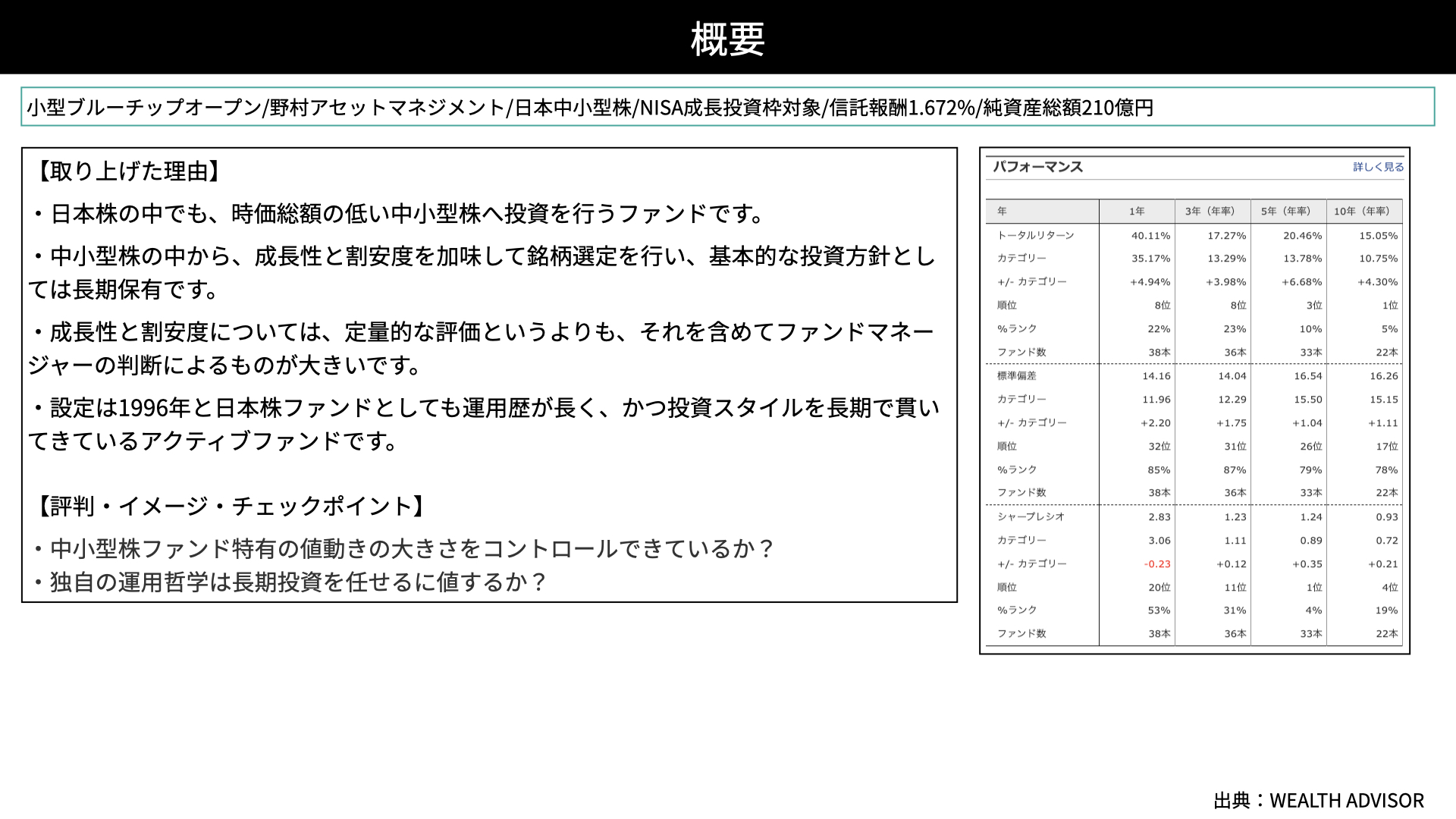Viewport: 1456px width, 819px height.
Task: Click the 出典：WEALTH ADVISOR credit
Action: [x=1319, y=801]
